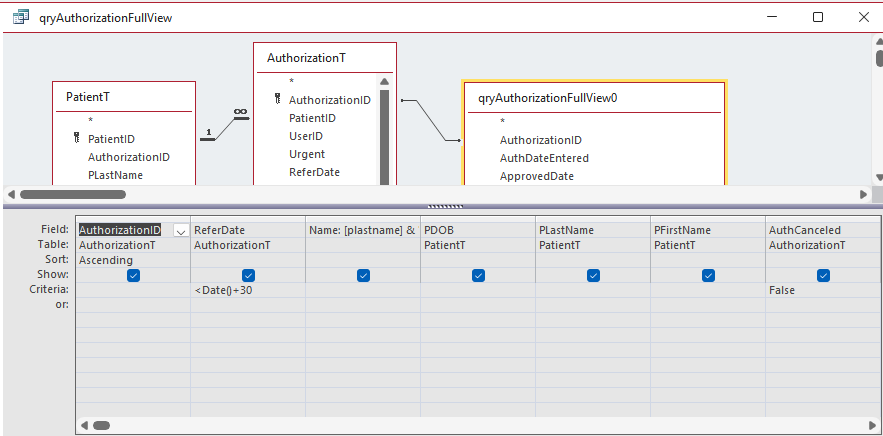Click the pane splitter grip handle

click(x=441, y=206)
